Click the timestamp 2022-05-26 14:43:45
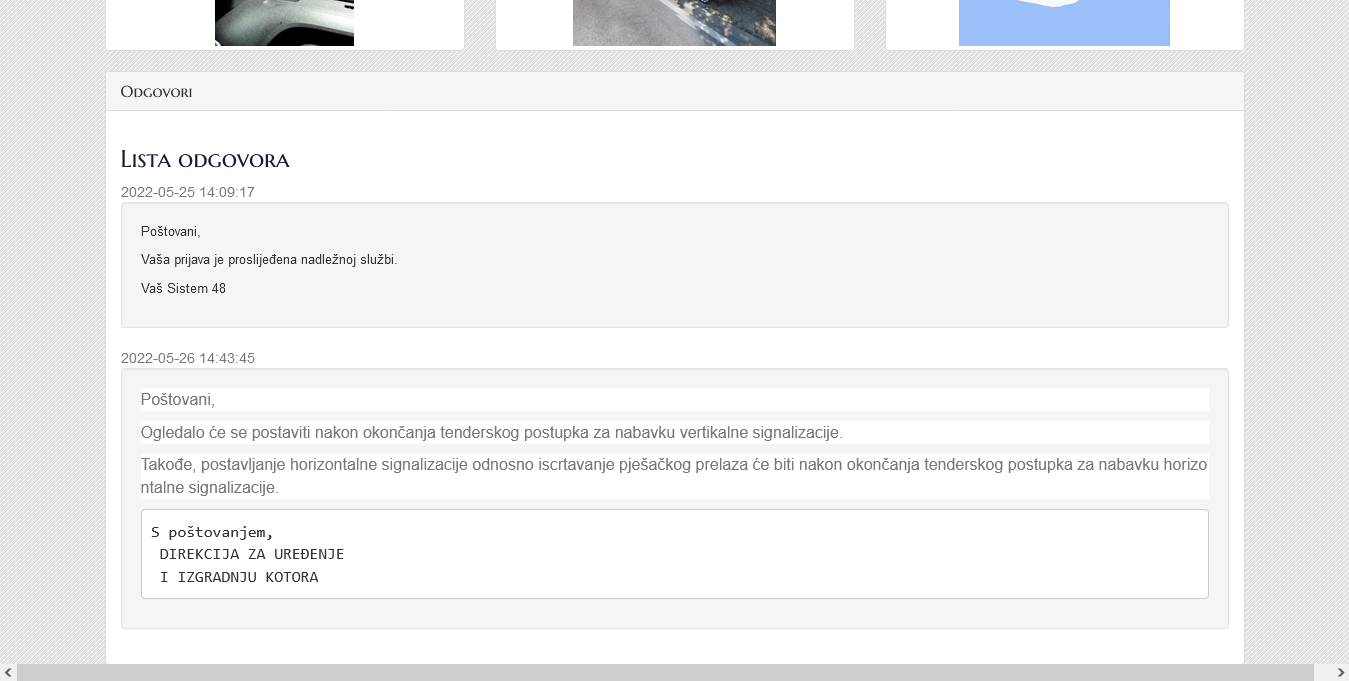 (x=188, y=358)
